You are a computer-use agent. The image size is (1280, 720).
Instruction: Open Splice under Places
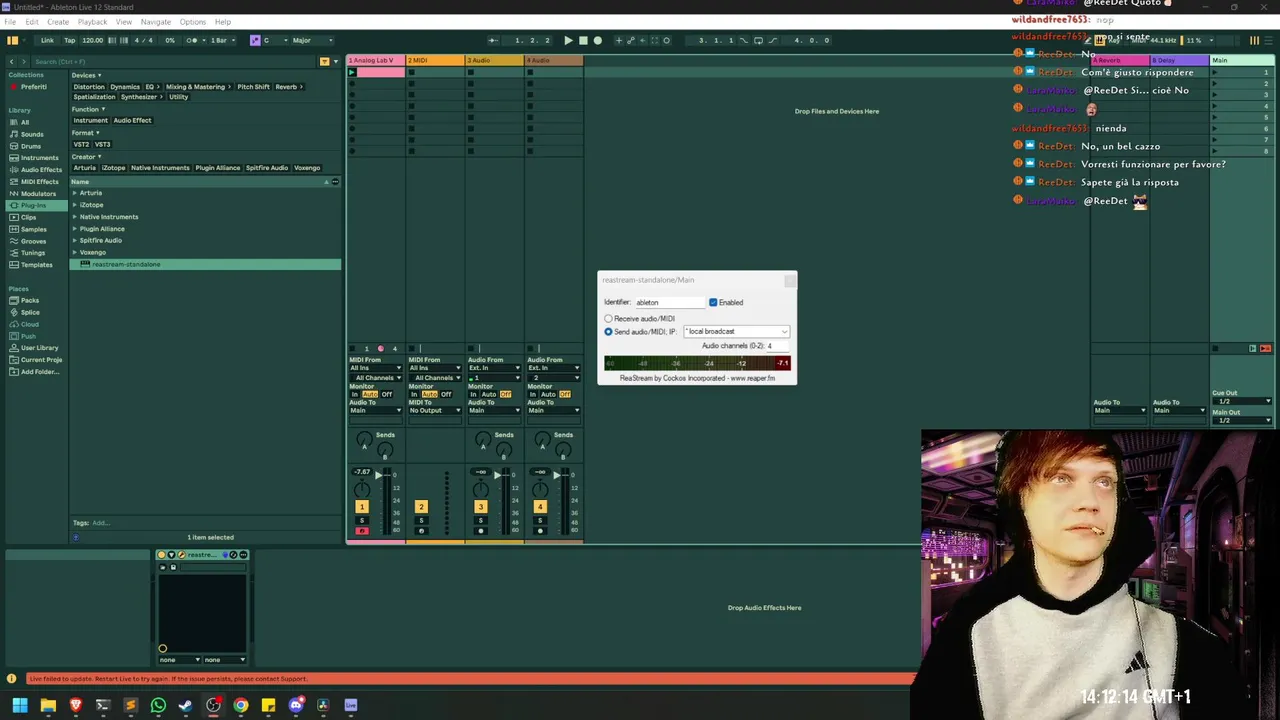(x=30, y=312)
